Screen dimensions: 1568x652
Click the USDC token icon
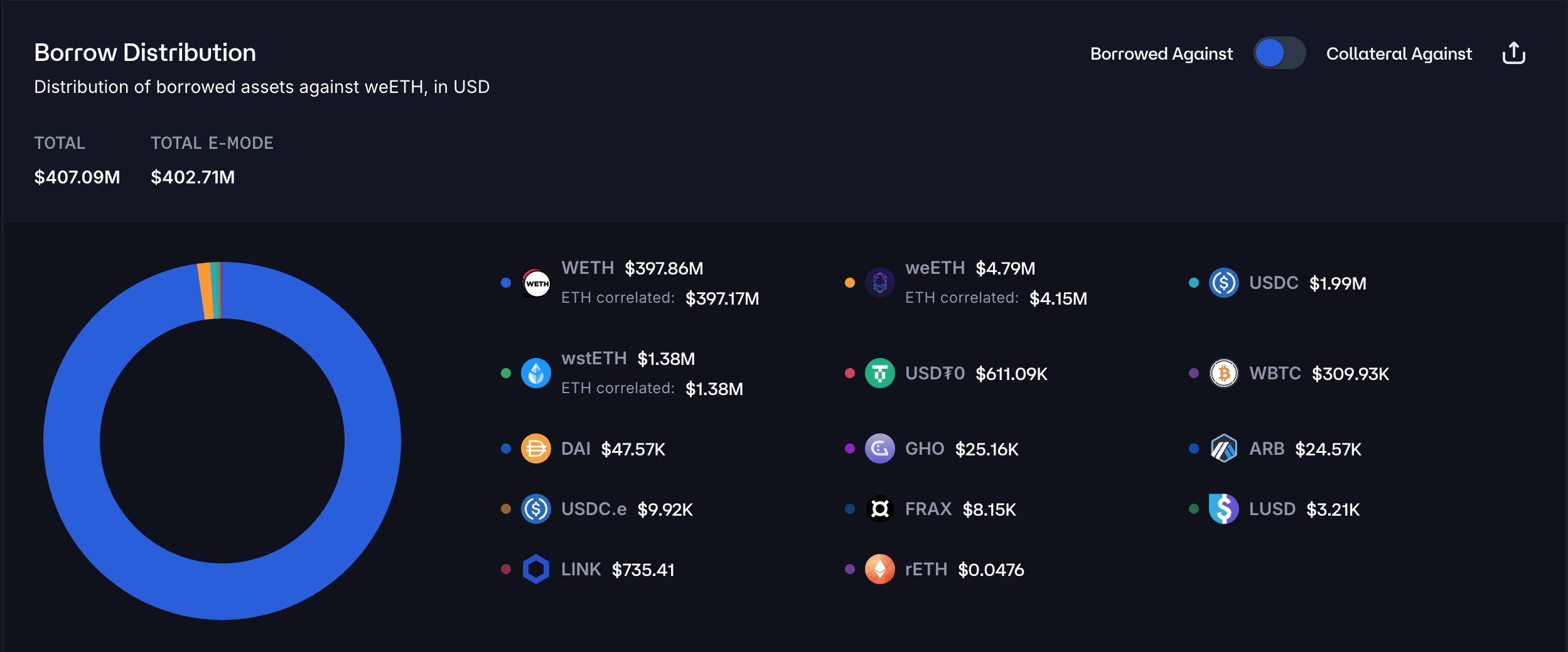pyautogui.click(x=1223, y=283)
